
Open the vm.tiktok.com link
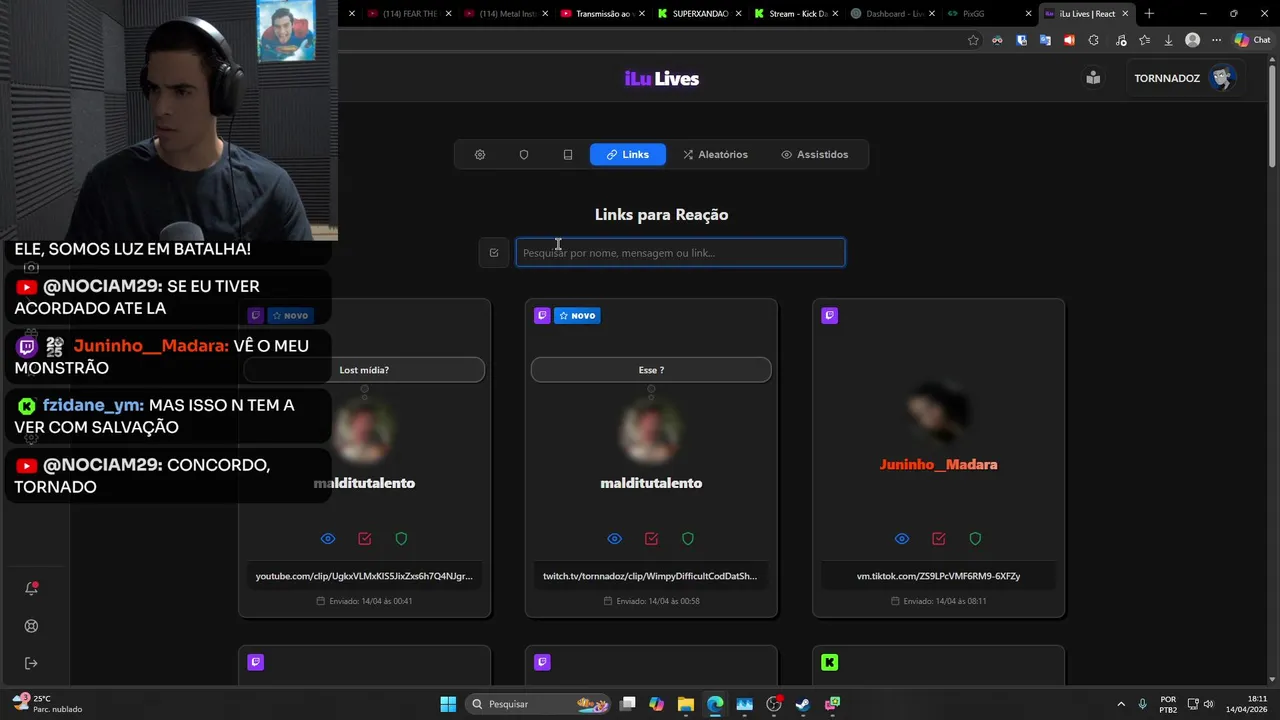938,576
